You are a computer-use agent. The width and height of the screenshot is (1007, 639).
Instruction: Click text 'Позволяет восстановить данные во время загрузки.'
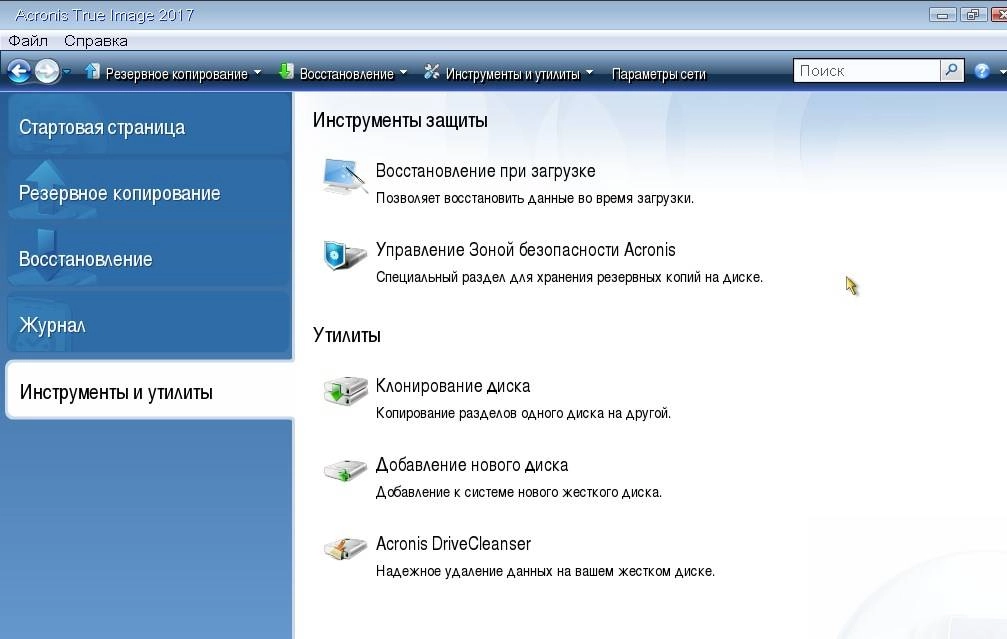coord(534,198)
